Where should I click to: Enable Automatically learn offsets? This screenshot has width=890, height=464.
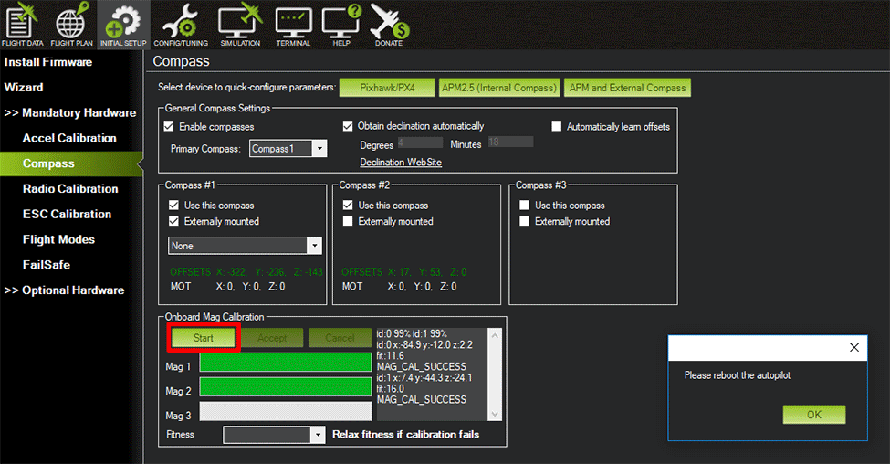pyautogui.click(x=558, y=127)
